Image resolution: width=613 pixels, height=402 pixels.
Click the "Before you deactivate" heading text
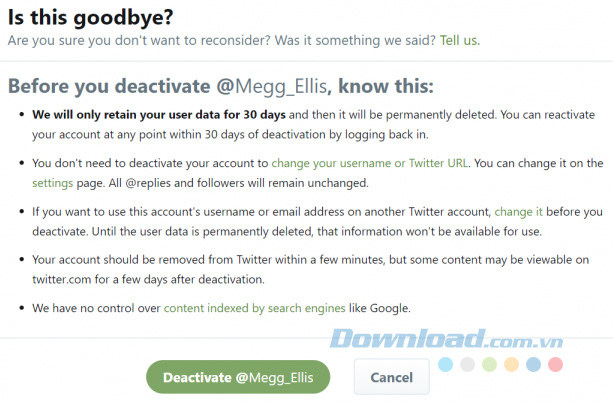(109, 85)
